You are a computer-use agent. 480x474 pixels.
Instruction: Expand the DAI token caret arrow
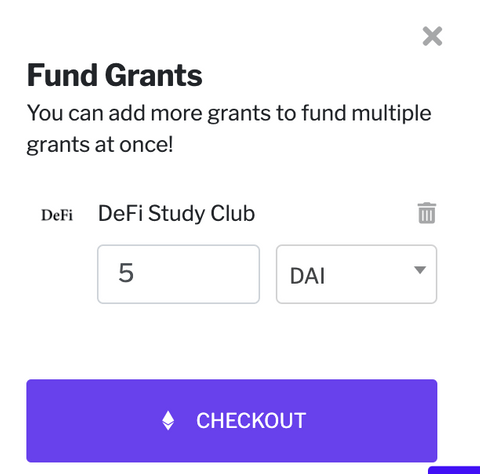[x=420, y=270]
